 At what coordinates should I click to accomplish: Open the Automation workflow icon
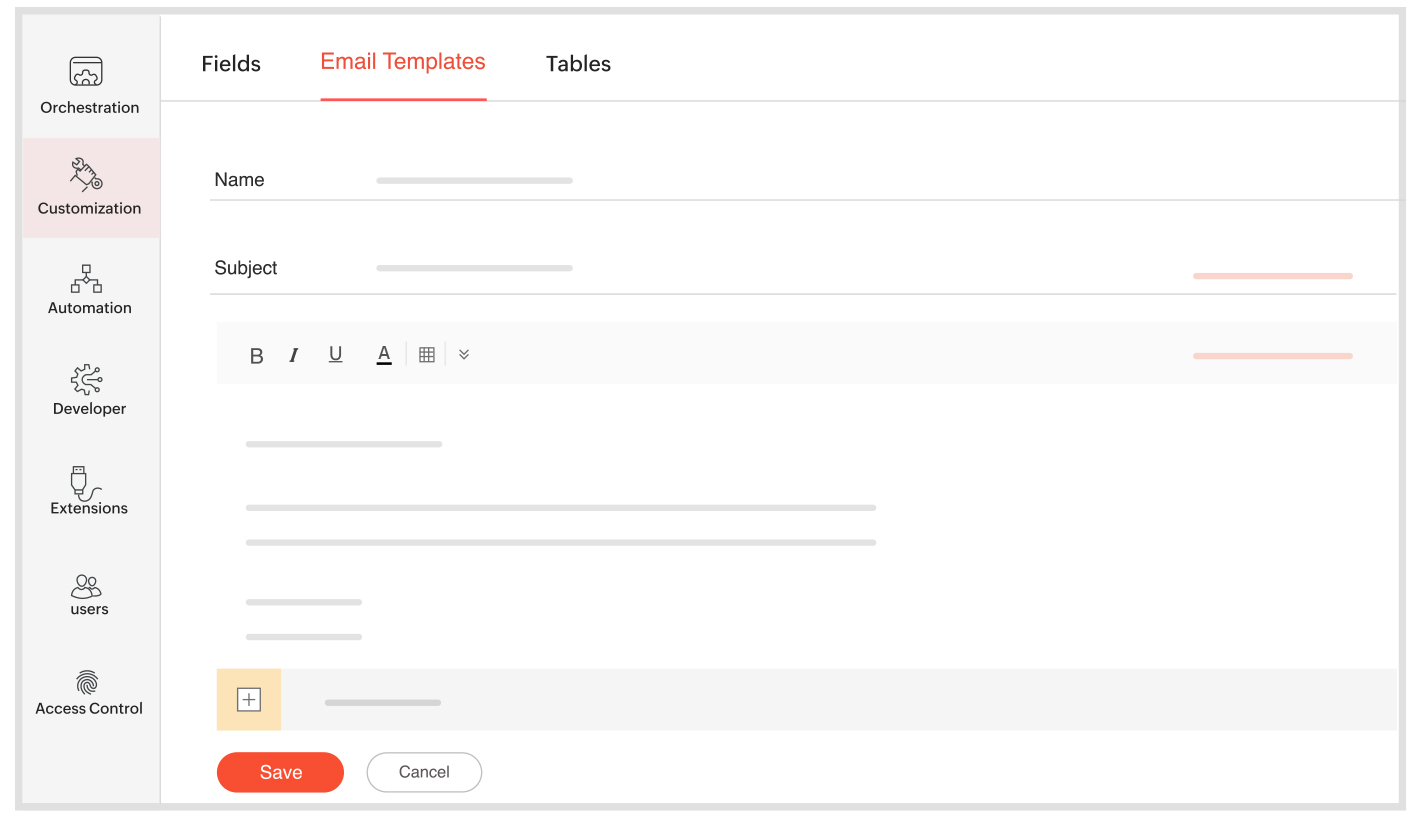pos(86,278)
